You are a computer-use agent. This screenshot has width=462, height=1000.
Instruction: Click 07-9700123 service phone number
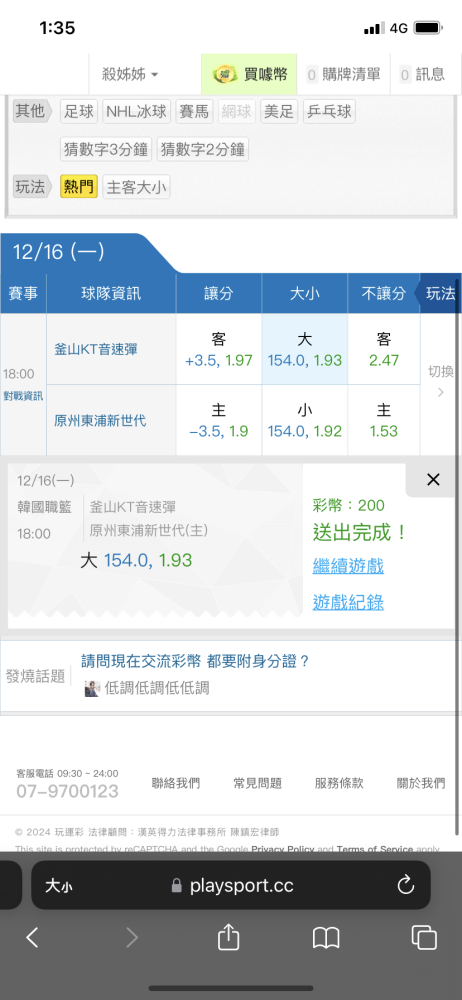(x=68, y=791)
